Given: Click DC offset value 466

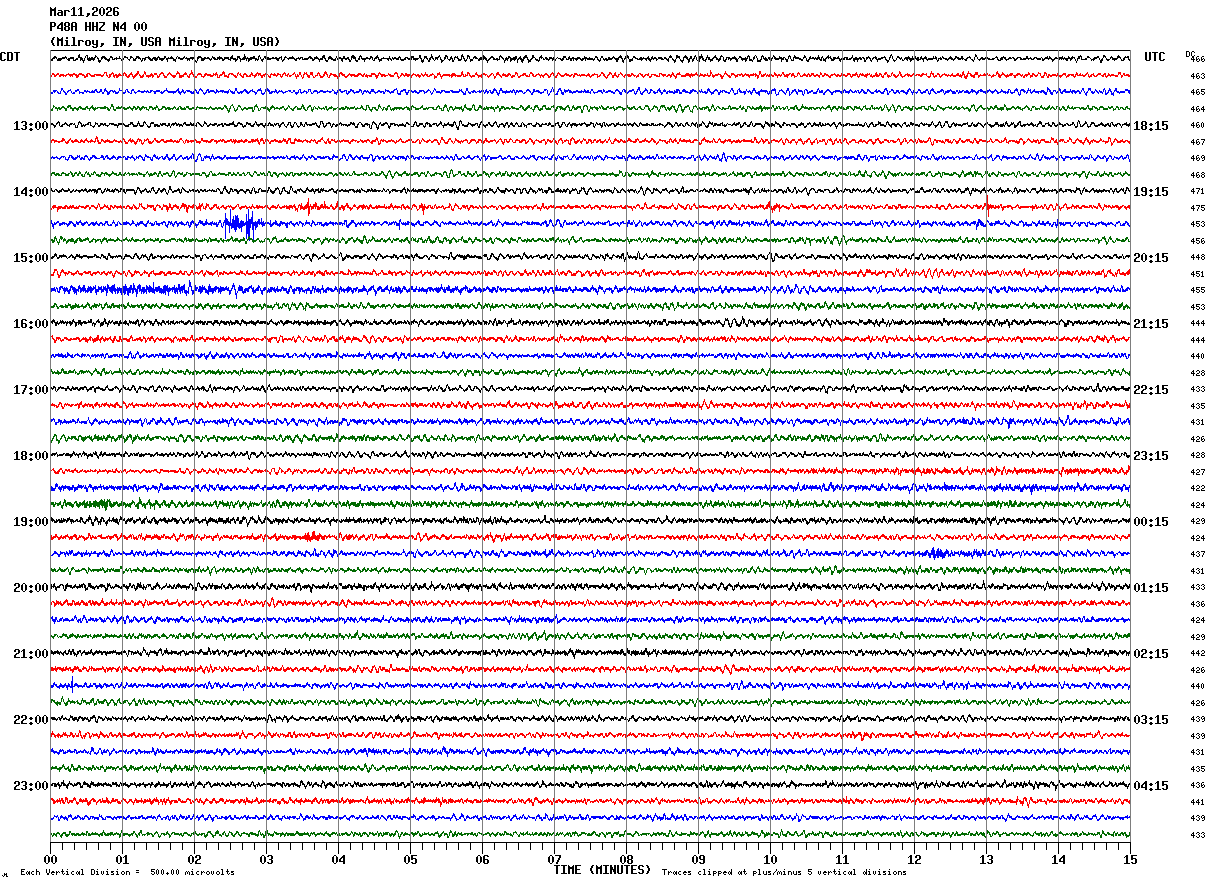Looking at the screenshot, I should pyautogui.click(x=1197, y=60).
